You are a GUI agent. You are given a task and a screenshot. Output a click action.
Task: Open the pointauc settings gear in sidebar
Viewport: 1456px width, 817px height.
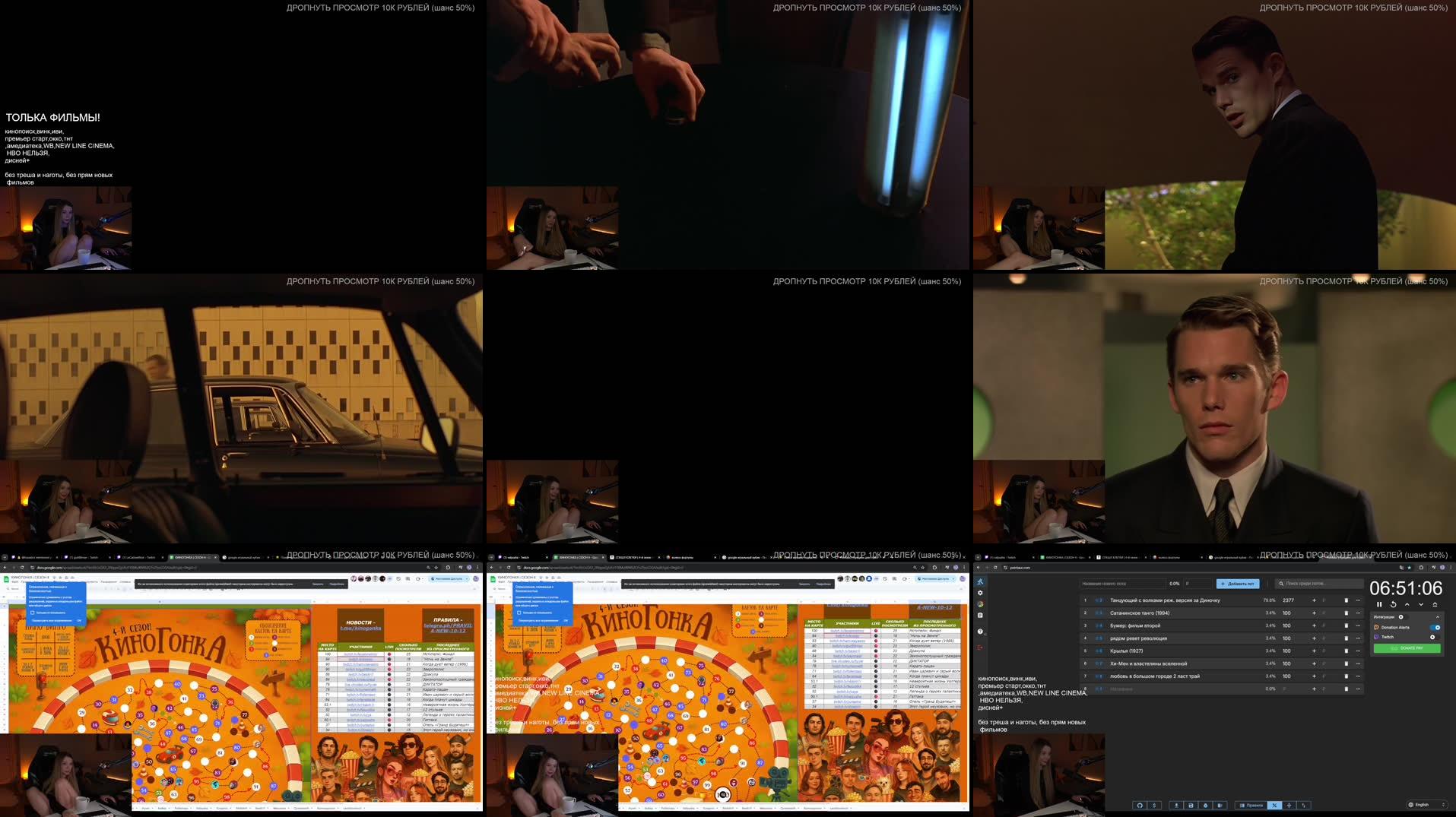point(981,593)
